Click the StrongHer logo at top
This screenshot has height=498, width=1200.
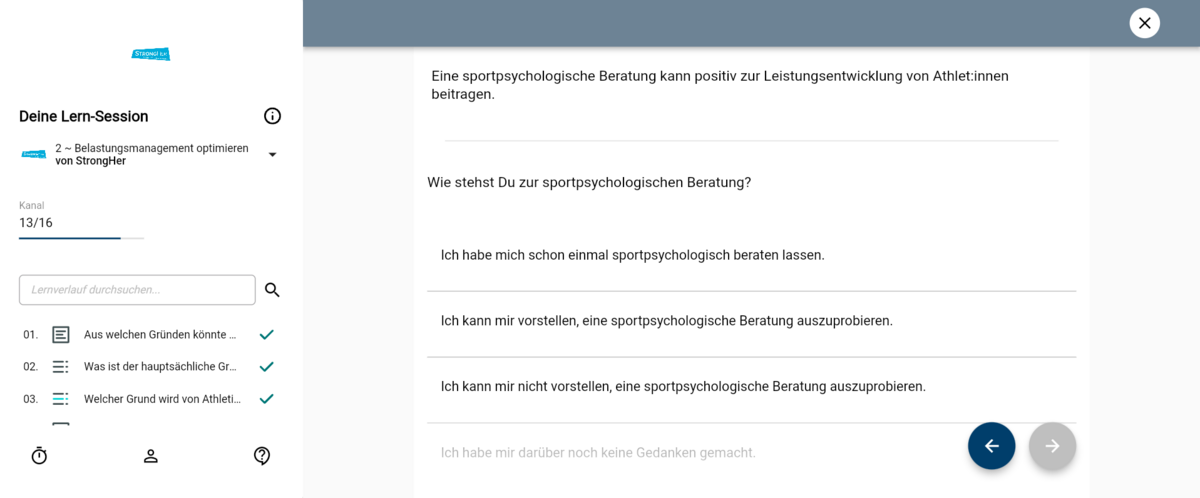(151, 54)
